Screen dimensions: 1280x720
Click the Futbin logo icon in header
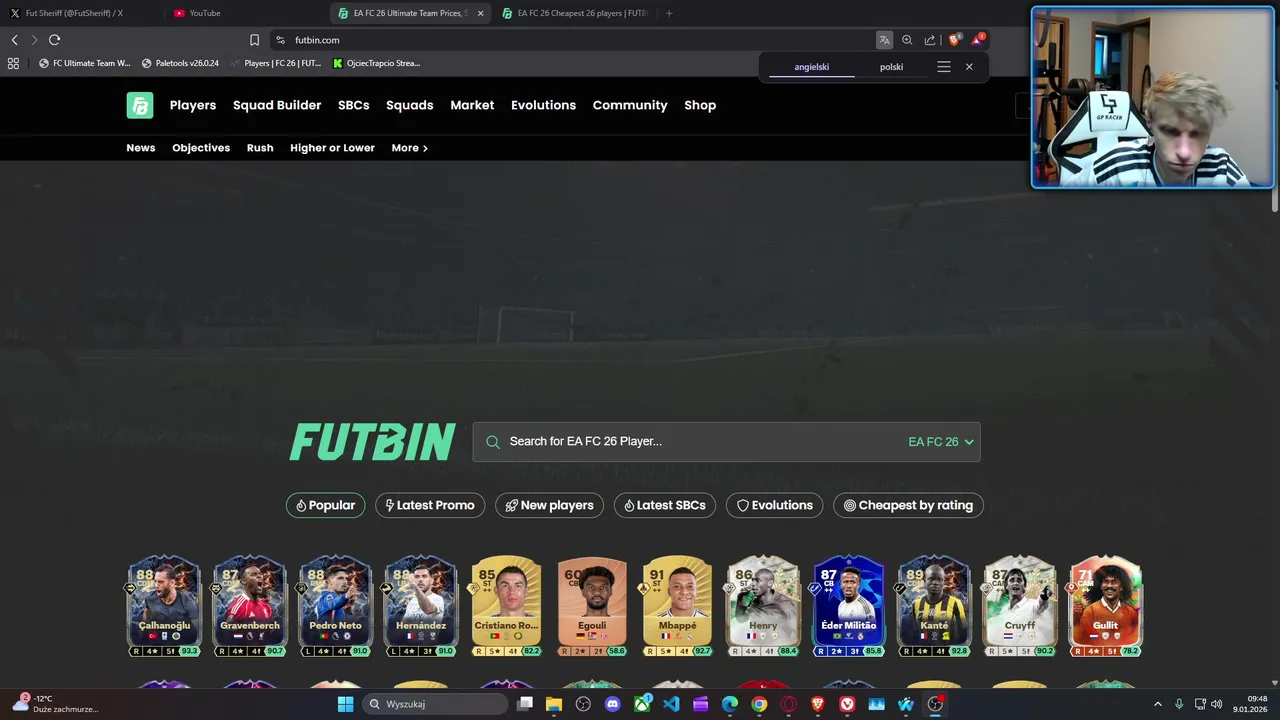coord(140,105)
